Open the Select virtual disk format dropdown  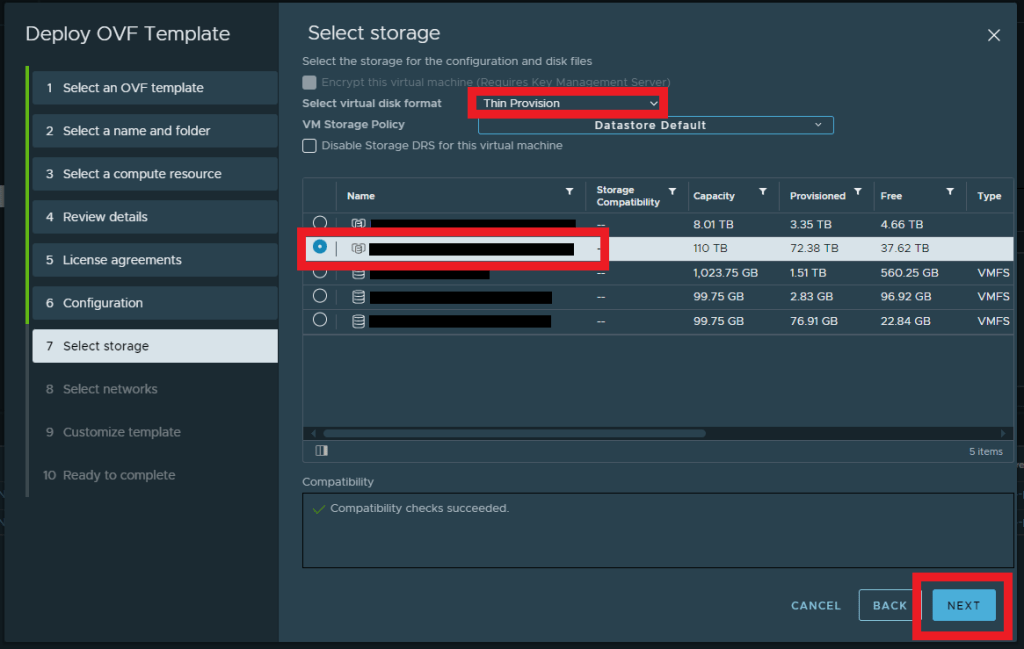(569, 103)
